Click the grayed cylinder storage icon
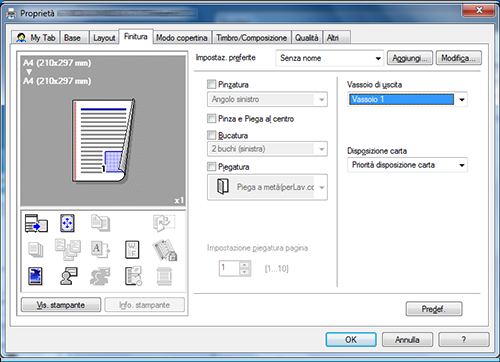The height and width of the screenshot is (362, 500). pos(164,276)
